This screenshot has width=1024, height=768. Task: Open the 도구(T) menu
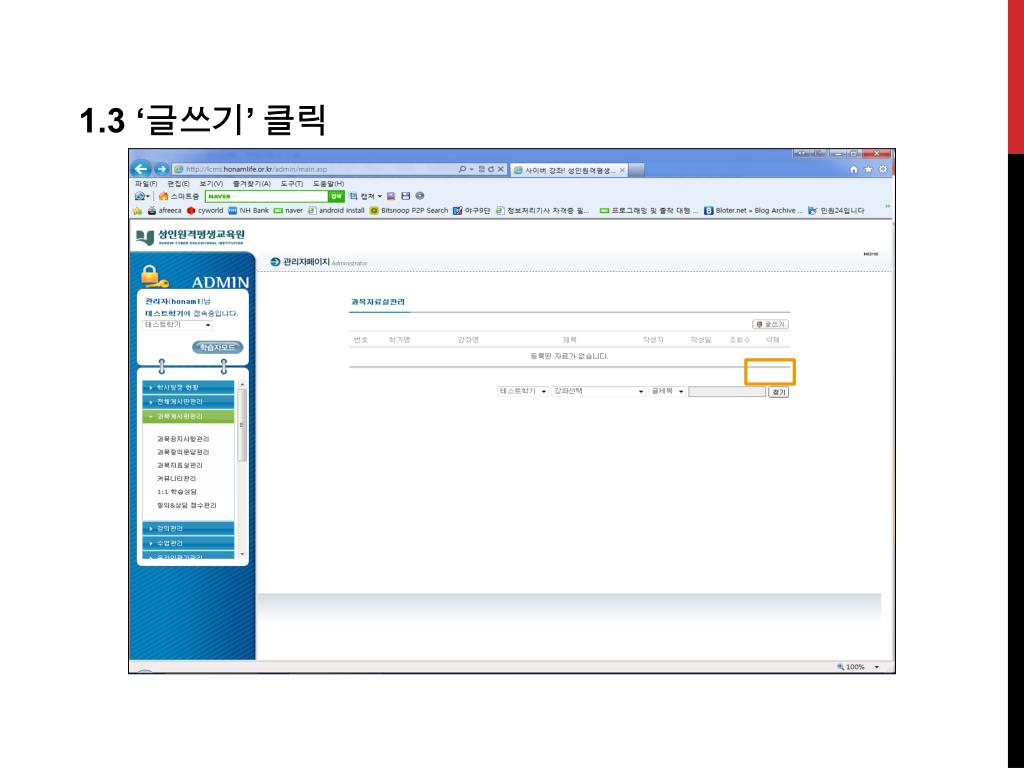(291, 184)
